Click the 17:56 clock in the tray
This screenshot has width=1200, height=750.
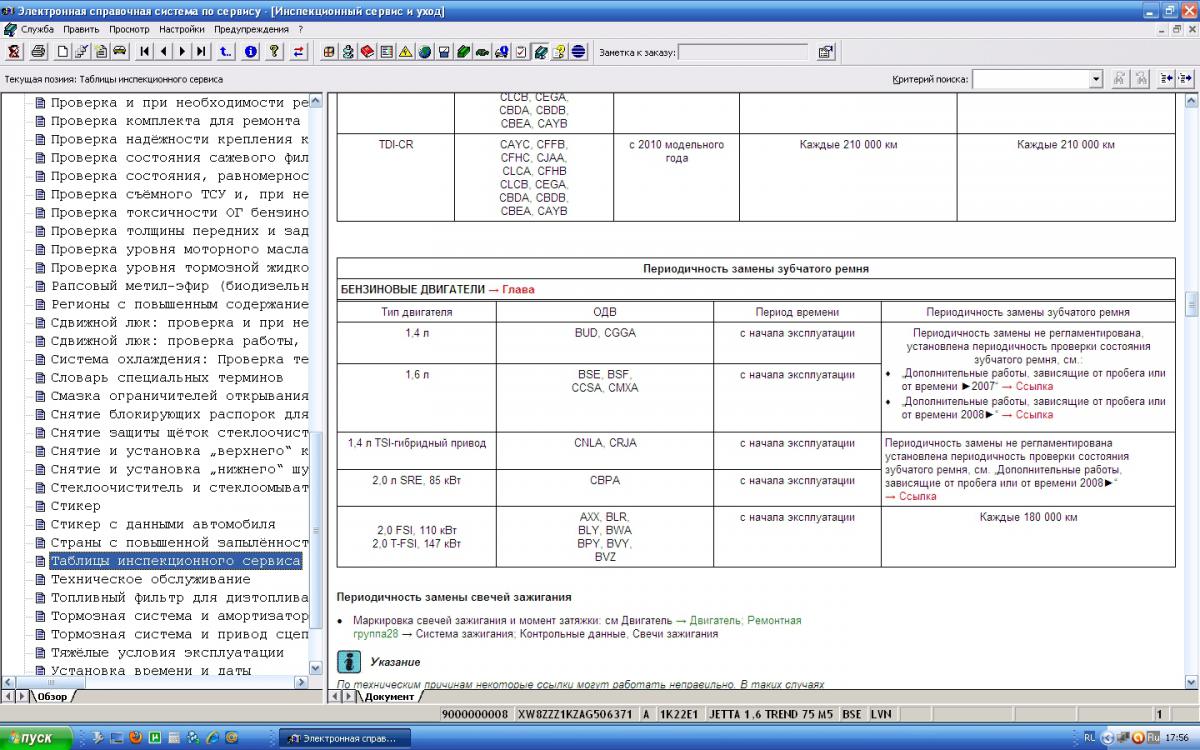1178,738
